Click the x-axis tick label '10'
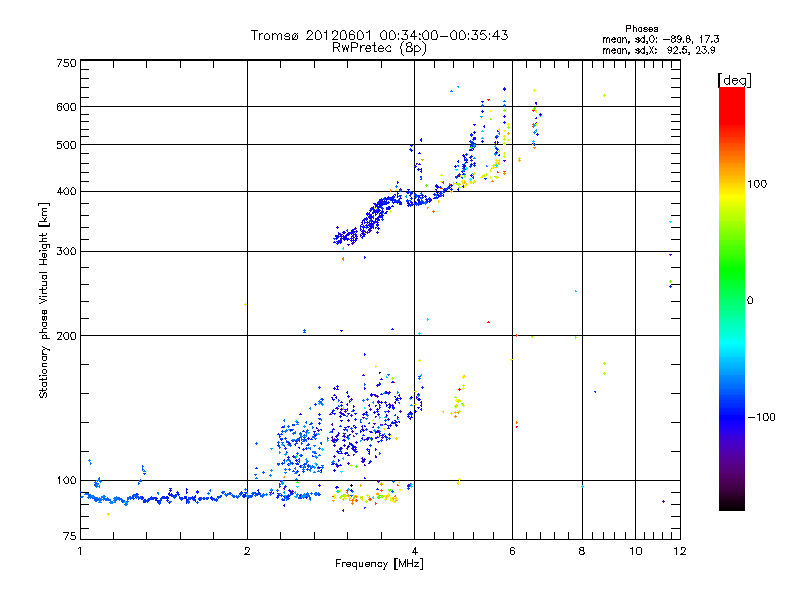The image size is (800, 600). tap(635, 551)
